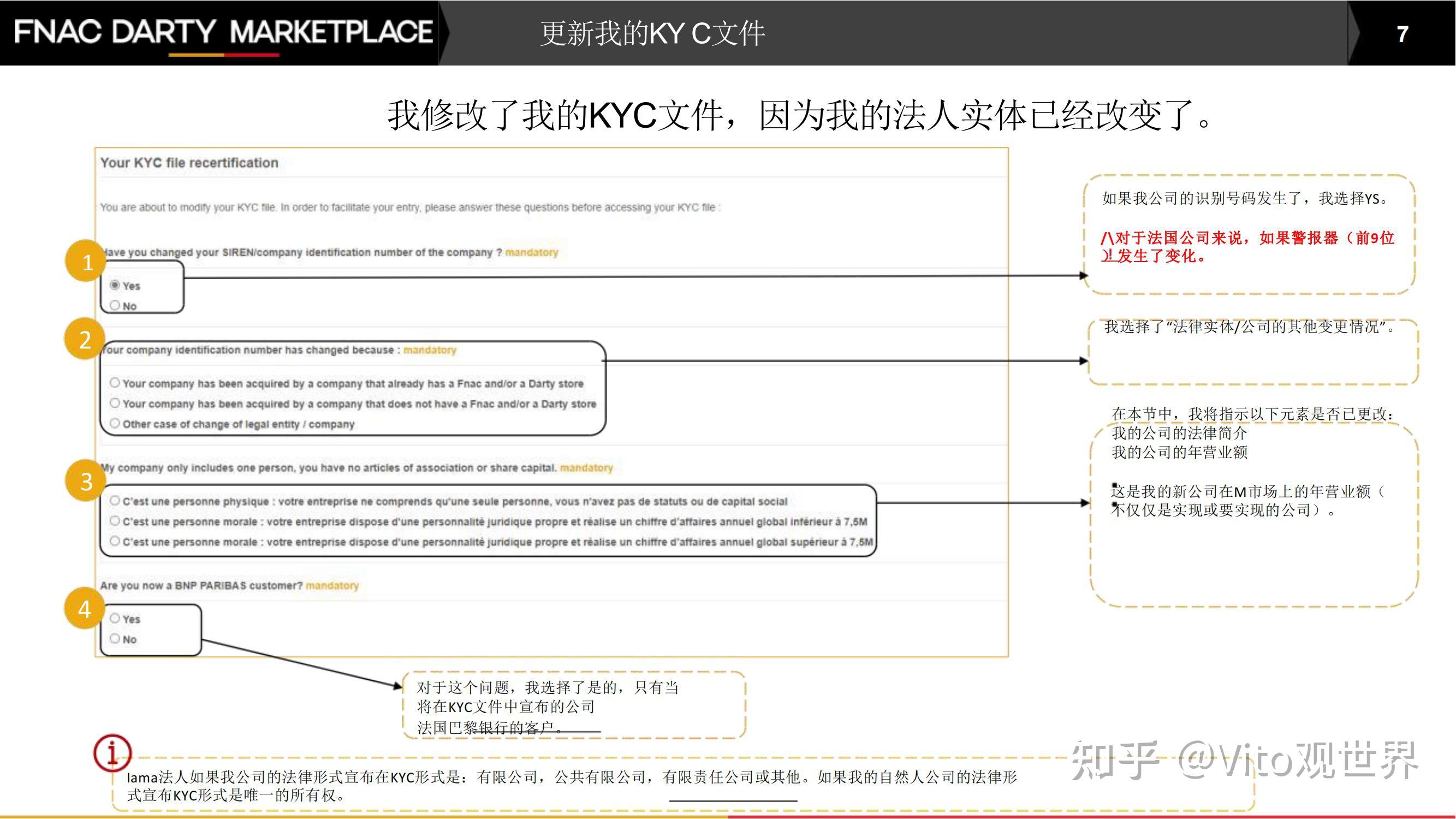Image resolution: width=1456 pixels, height=819 pixels.
Task: Choose acquired by company that does not have store
Action: pyautogui.click(x=115, y=403)
